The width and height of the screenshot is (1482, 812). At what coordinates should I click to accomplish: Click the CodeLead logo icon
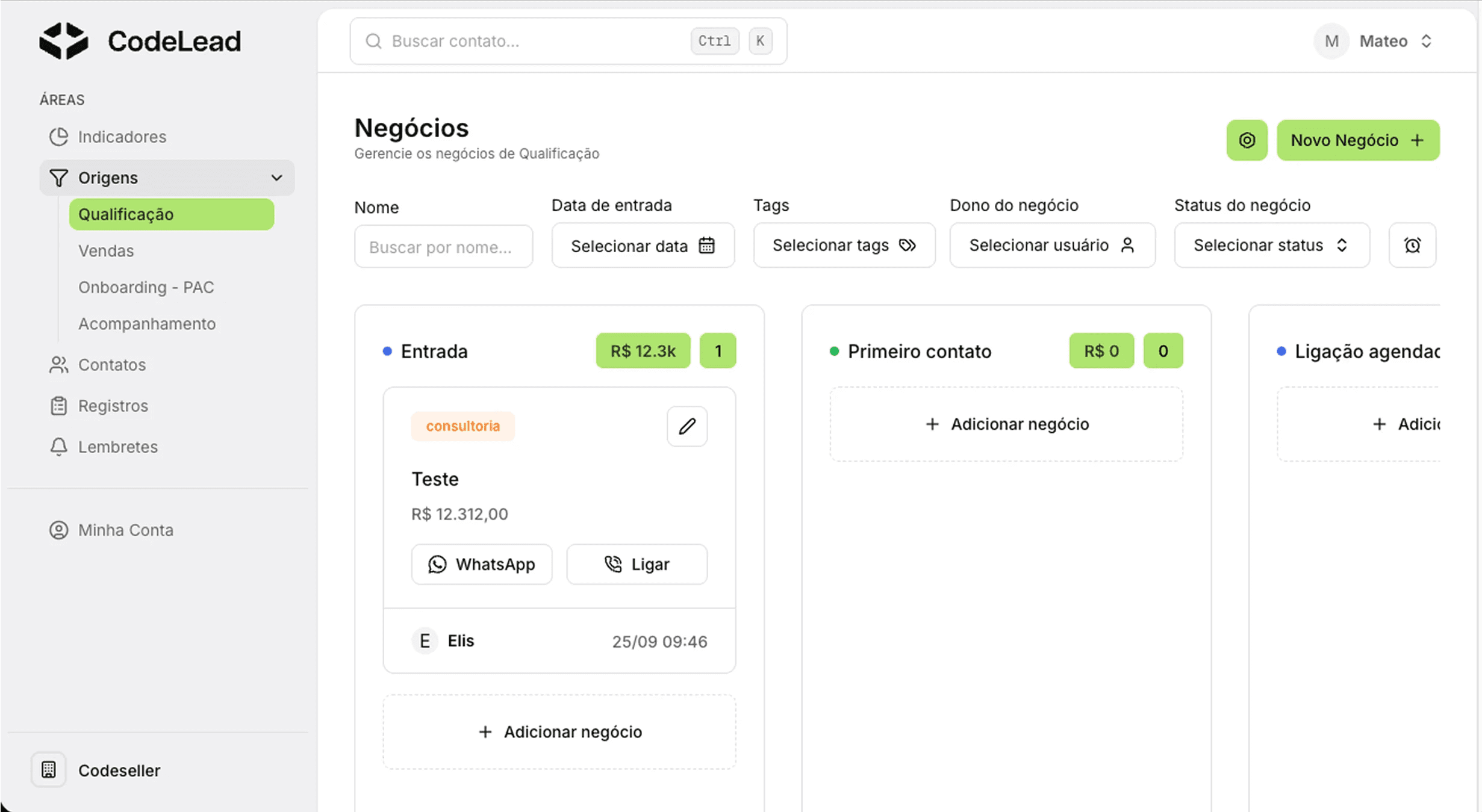64,41
